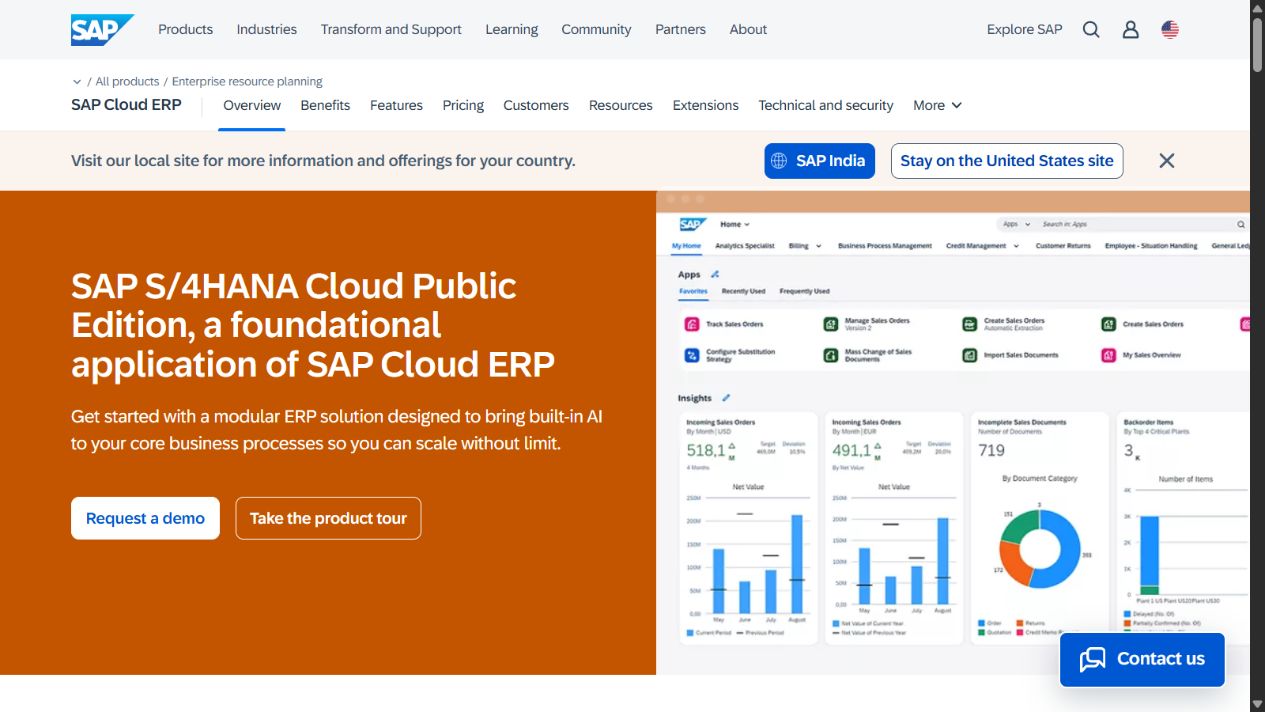Click Track Sales Orders tile icon in screenshot

pos(691,324)
